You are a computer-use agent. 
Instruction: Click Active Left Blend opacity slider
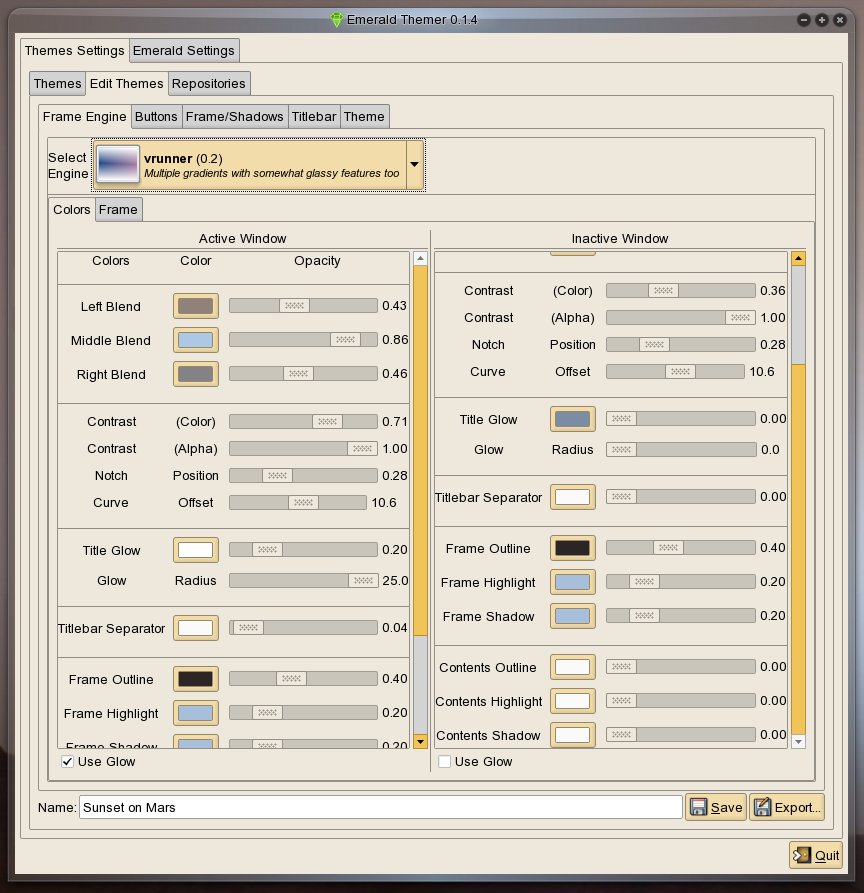pyautogui.click(x=303, y=306)
